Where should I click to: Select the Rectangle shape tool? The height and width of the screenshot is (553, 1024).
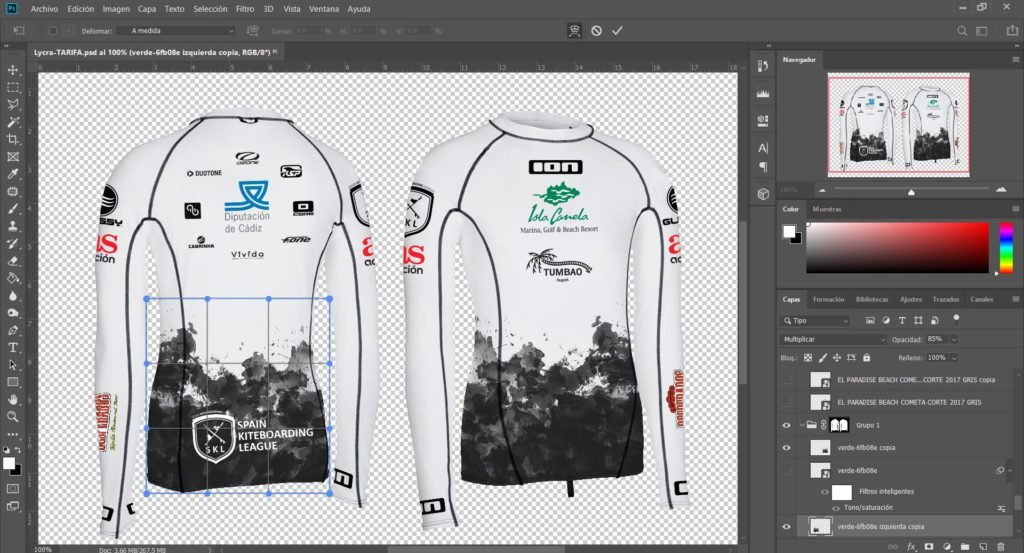(x=12, y=382)
